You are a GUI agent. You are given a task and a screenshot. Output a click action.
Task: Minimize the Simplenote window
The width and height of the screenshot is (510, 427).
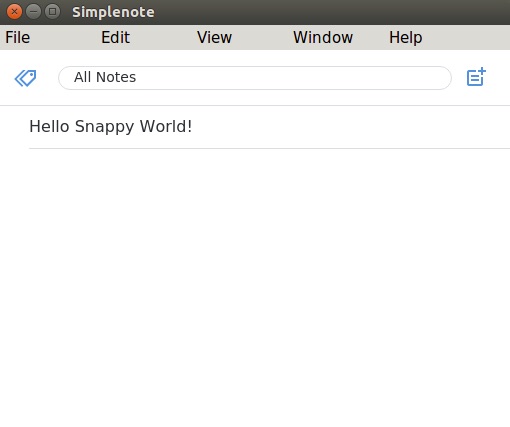tap(33, 12)
